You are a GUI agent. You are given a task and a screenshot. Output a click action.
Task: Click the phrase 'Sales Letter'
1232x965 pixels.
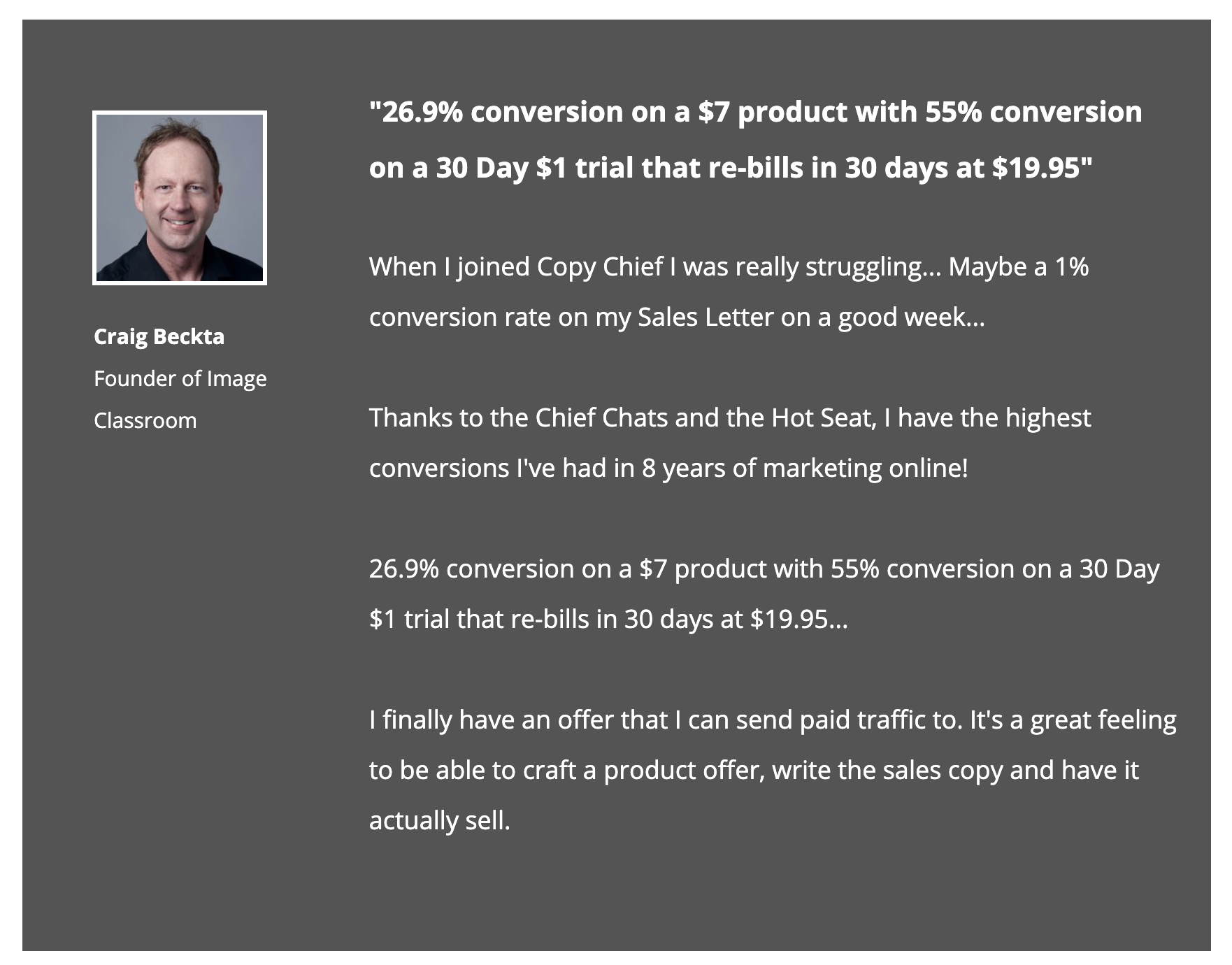click(x=705, y=317)
